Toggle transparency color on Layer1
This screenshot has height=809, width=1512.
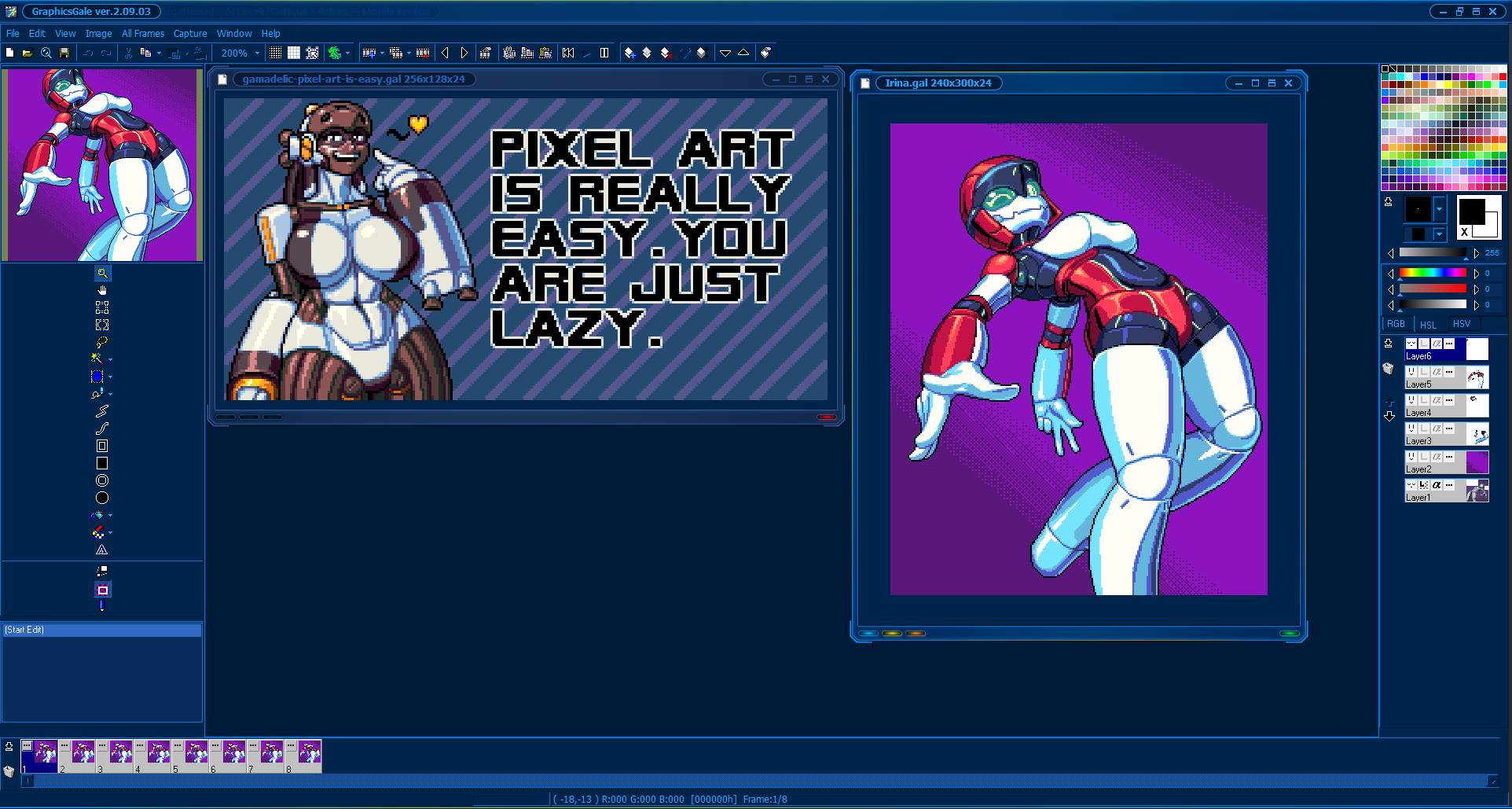(1424, 485)
